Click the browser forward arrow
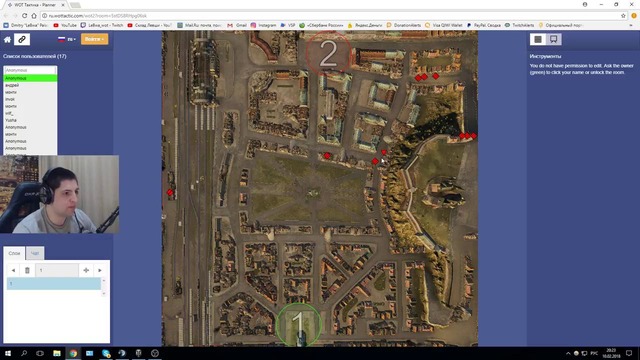Viewport: 640px width, 360px height. tap(15, 16)
